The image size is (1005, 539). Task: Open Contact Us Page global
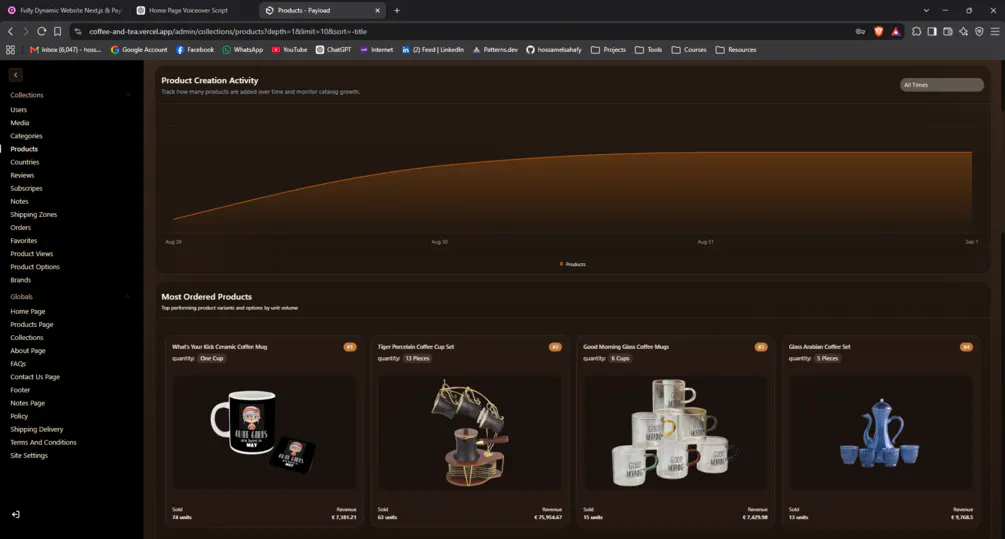pos(35,377)
